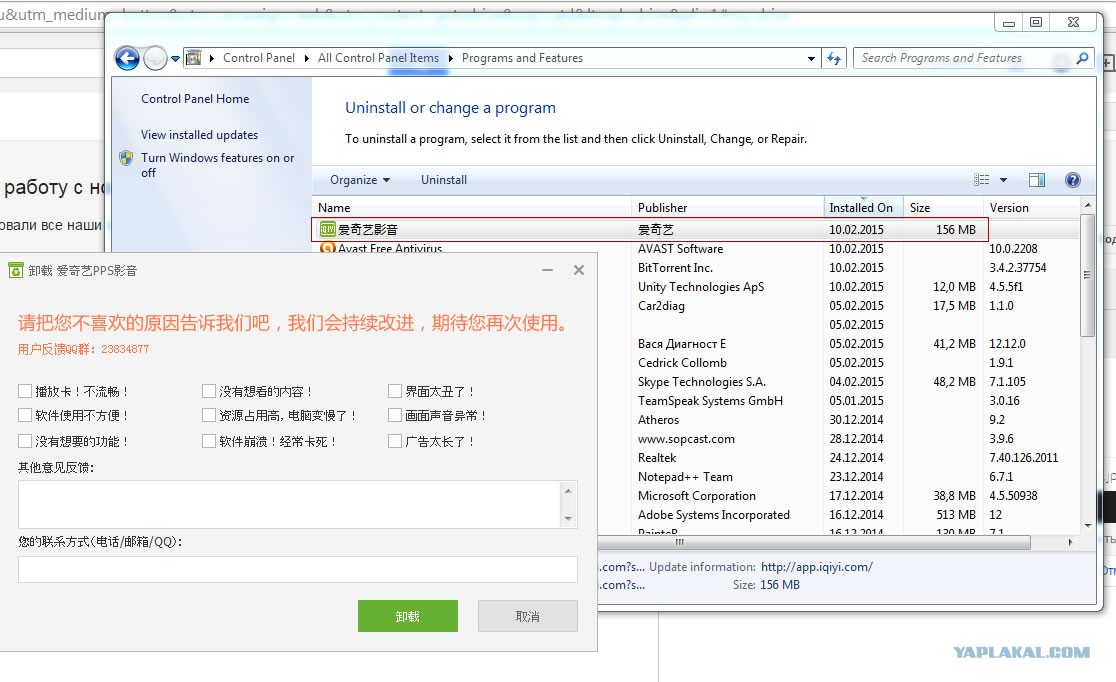Viewport: 1116px width, 682px height.
Task: Sort programs by Size column
Action: coord(943,208)
